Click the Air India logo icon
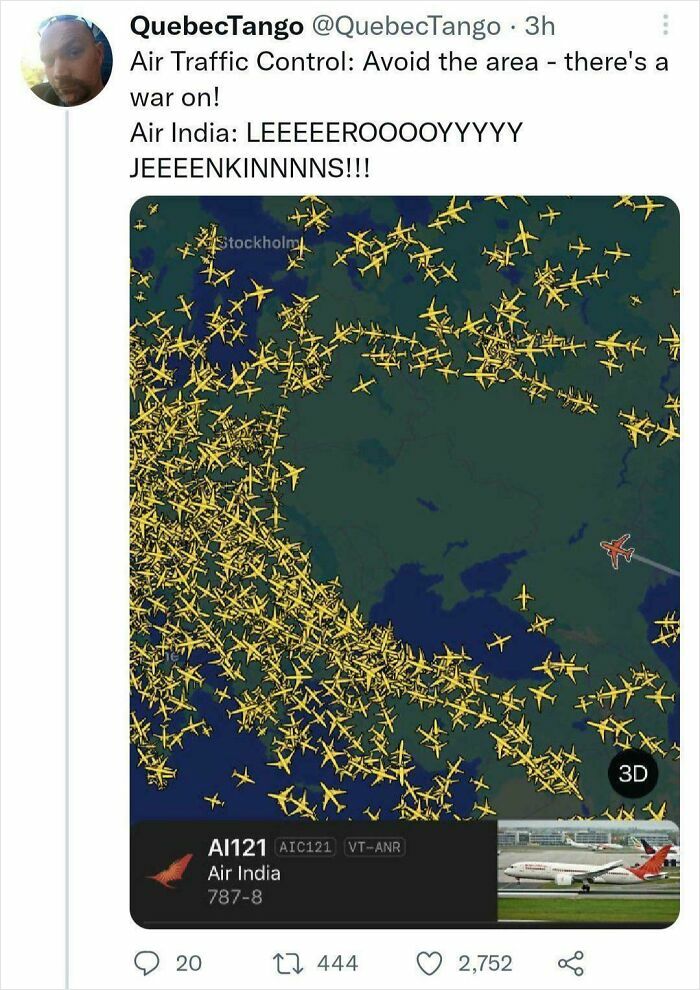This screenshot has height=990, width=700. (170, 871)
